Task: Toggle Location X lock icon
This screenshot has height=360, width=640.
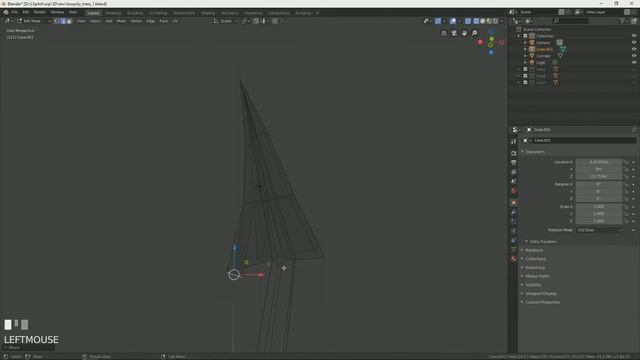Action: point(626,162)
